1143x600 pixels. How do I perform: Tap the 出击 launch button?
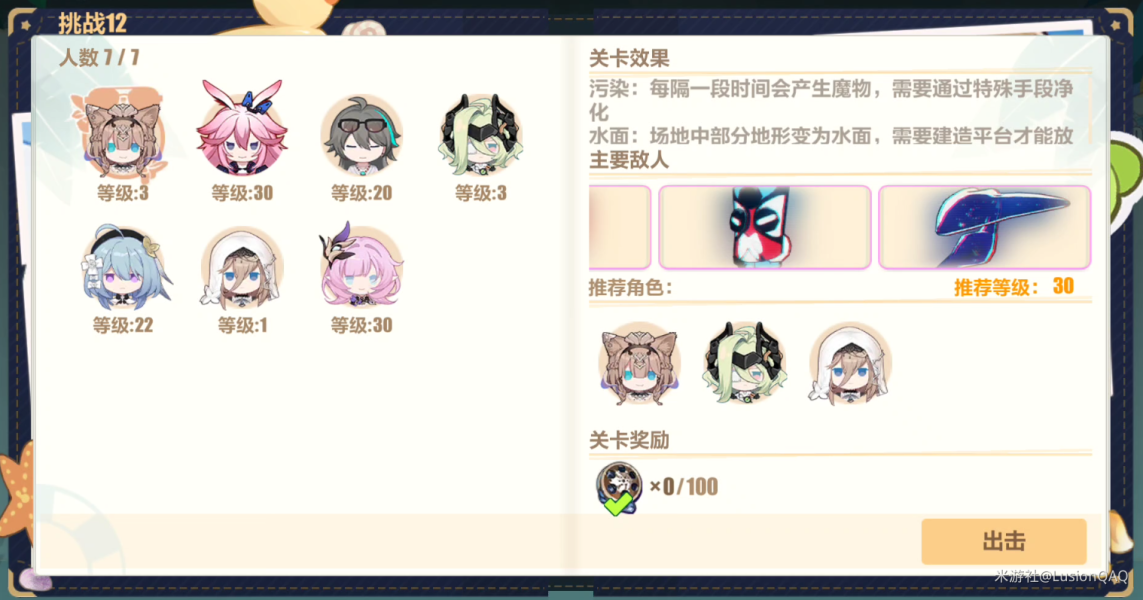tap(1004, 541)
